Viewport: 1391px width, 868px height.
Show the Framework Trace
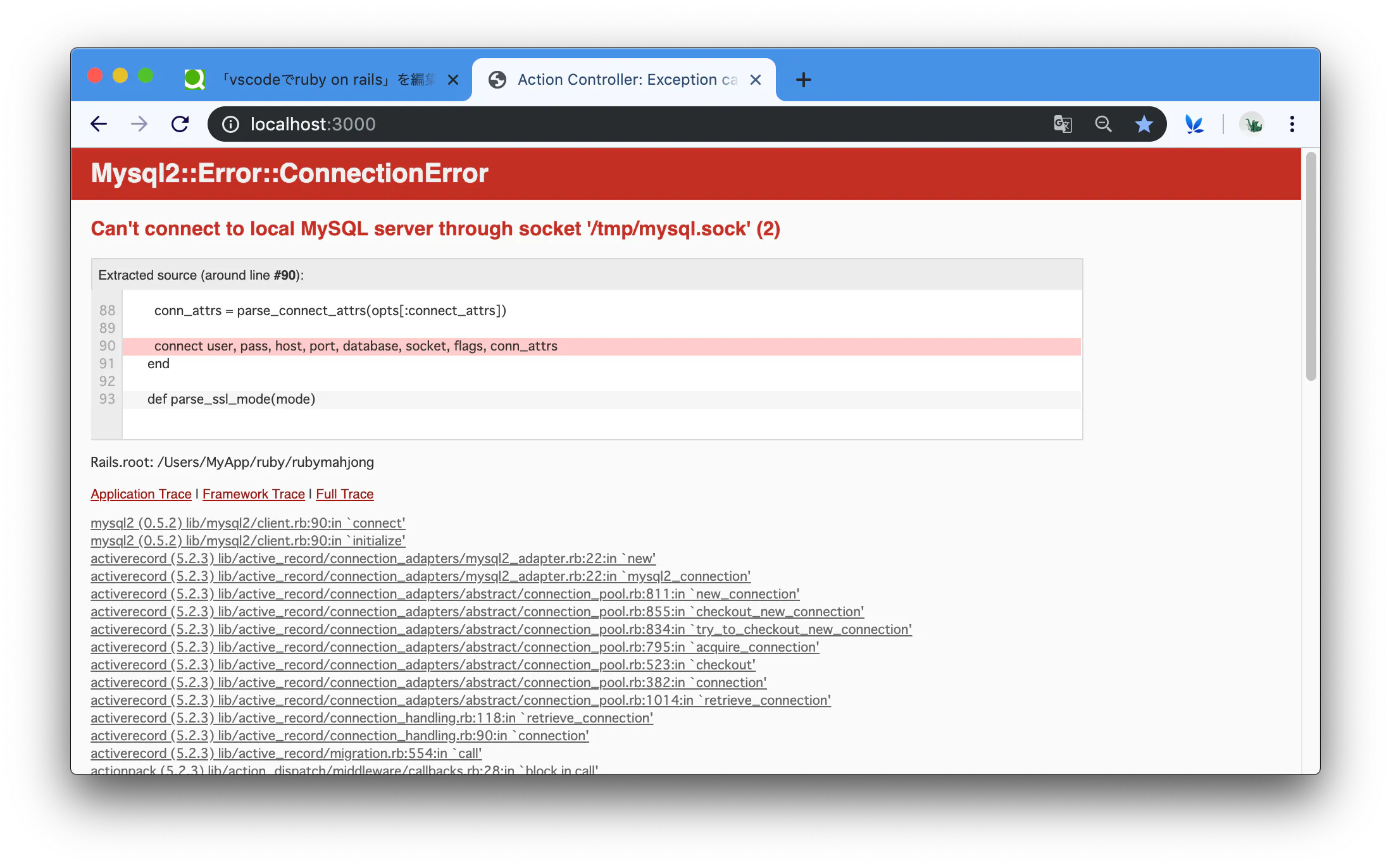253,494
